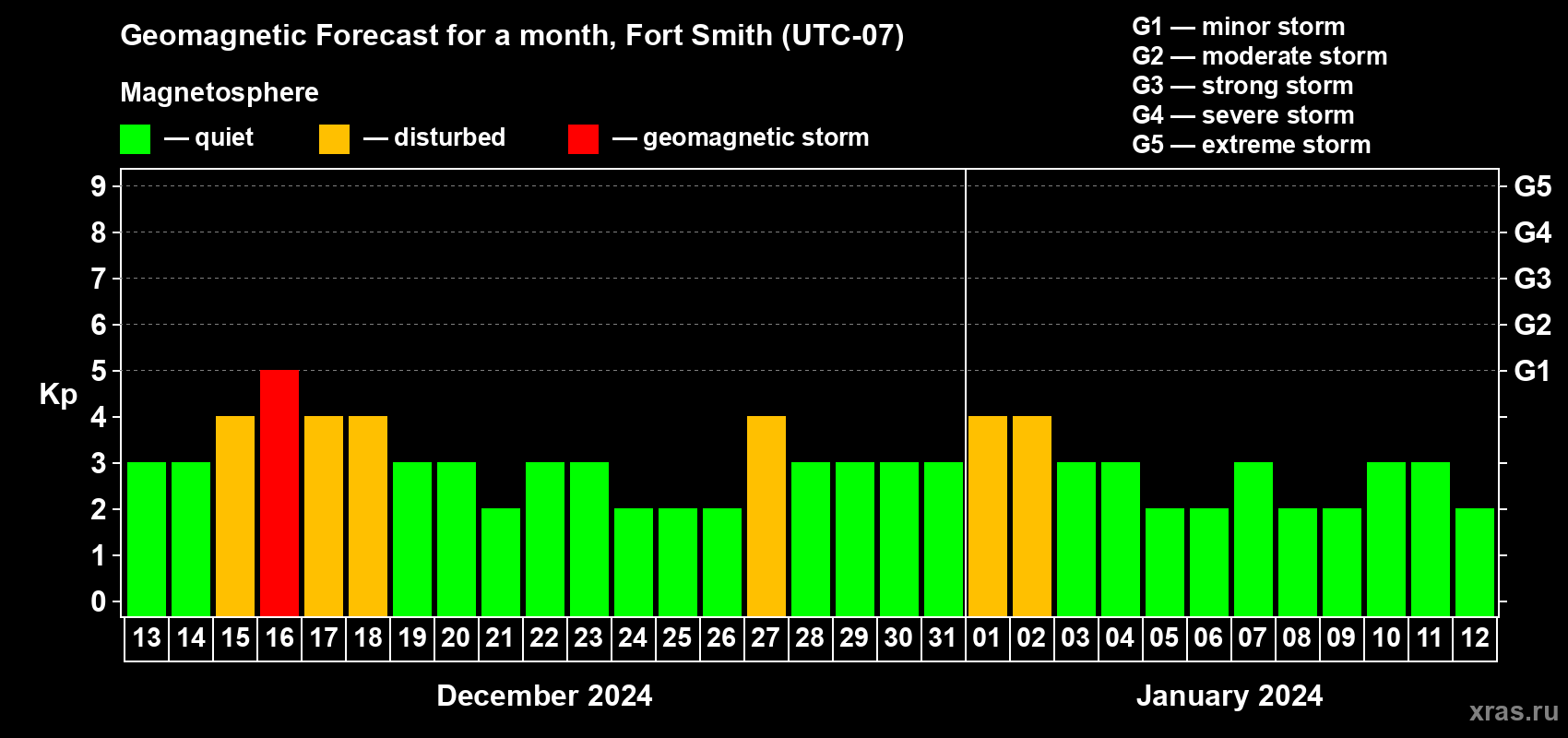Click the Kp value '9' on the left axis
Screen dimensions: 1568x738
coord(99,186)
